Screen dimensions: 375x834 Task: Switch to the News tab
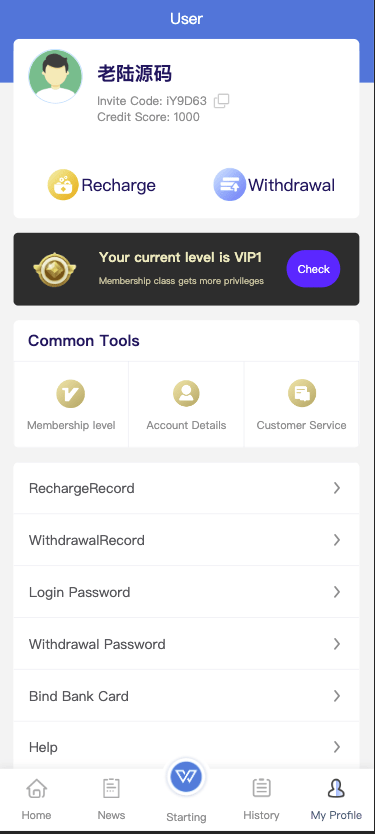(111, 799)
